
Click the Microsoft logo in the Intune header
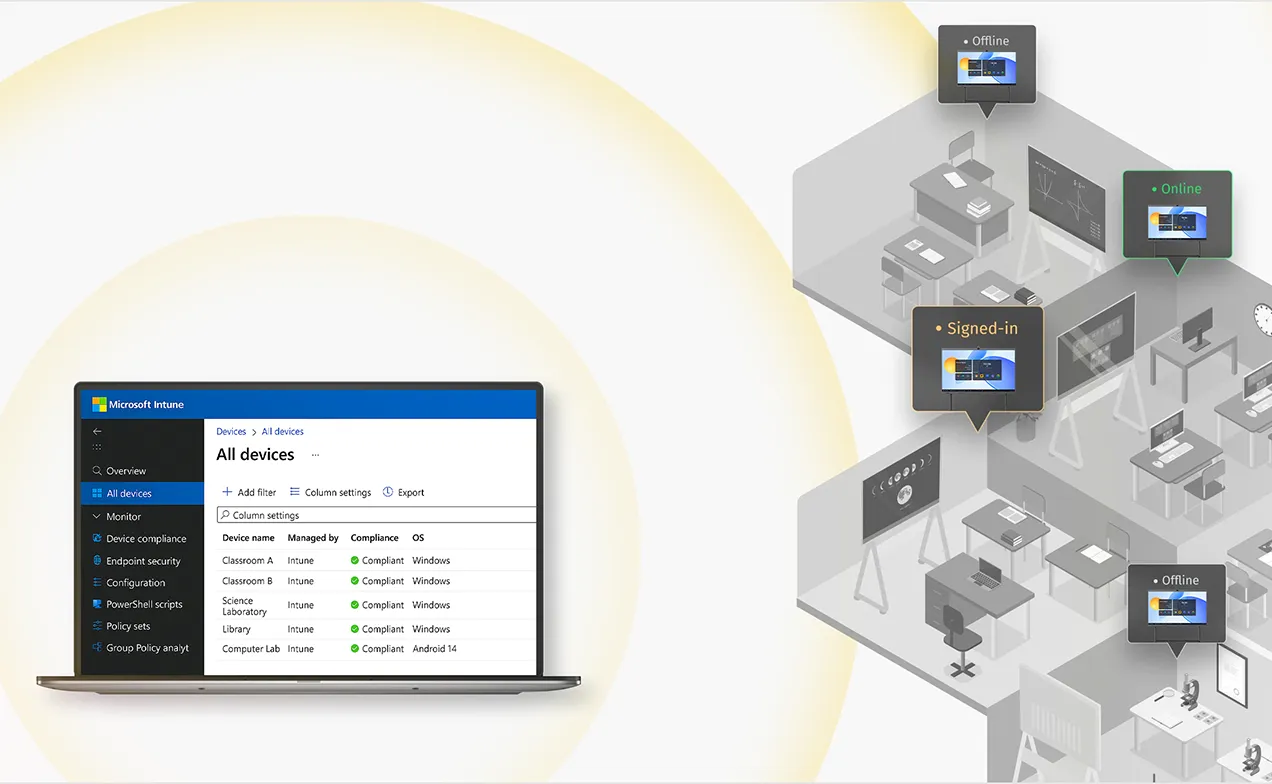(99, 404)
